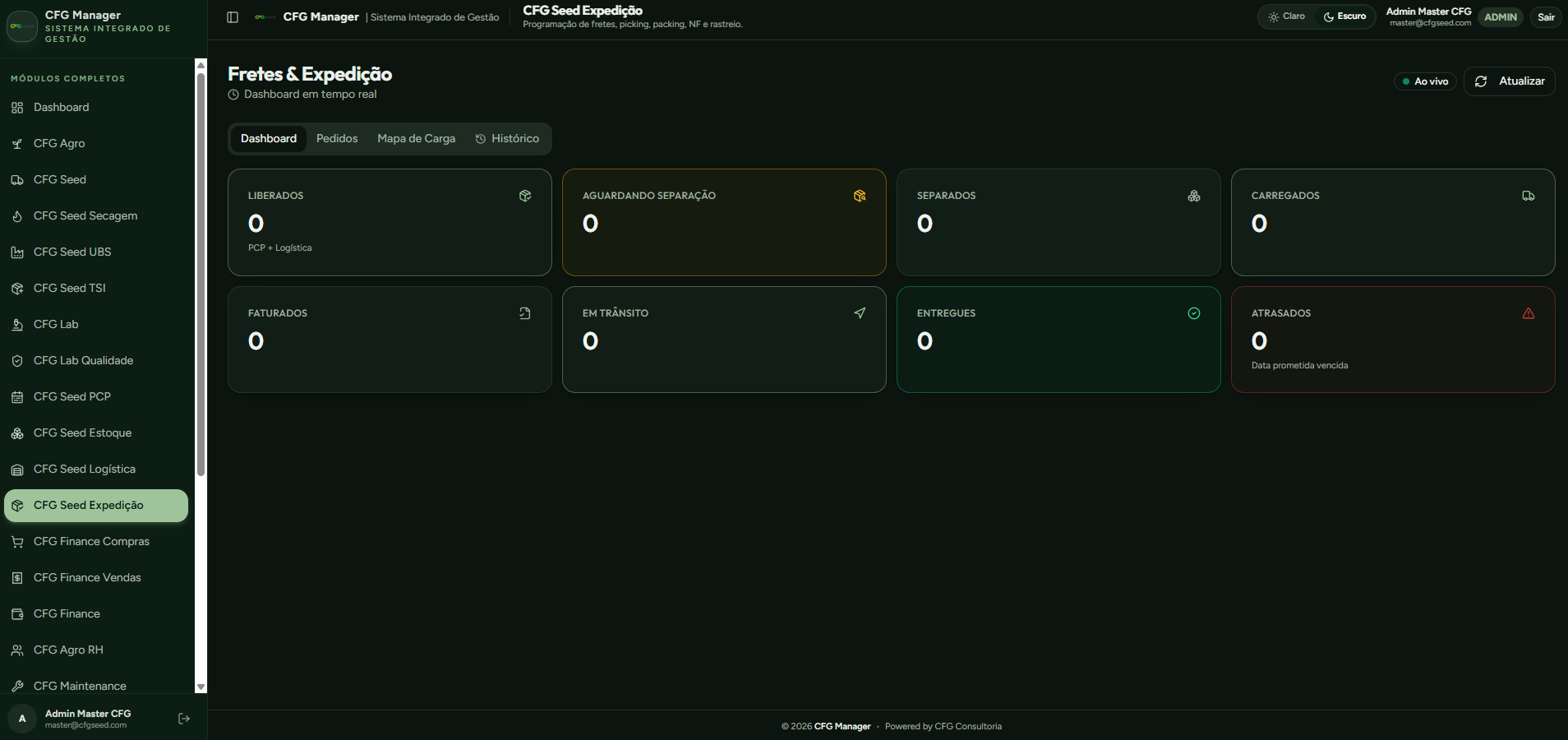Click the sidebar scrollbar thumb
The image size is (1568, 740).
[201, 275]
